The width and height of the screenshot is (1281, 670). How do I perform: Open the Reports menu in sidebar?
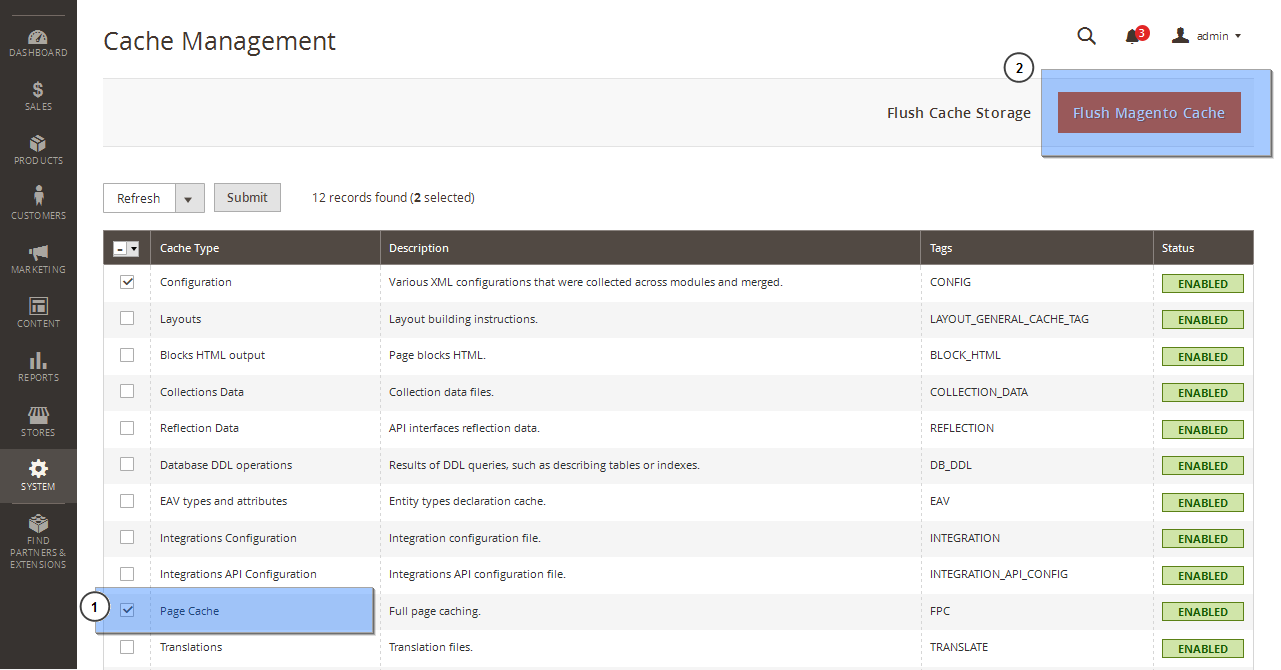pos(38,366)
